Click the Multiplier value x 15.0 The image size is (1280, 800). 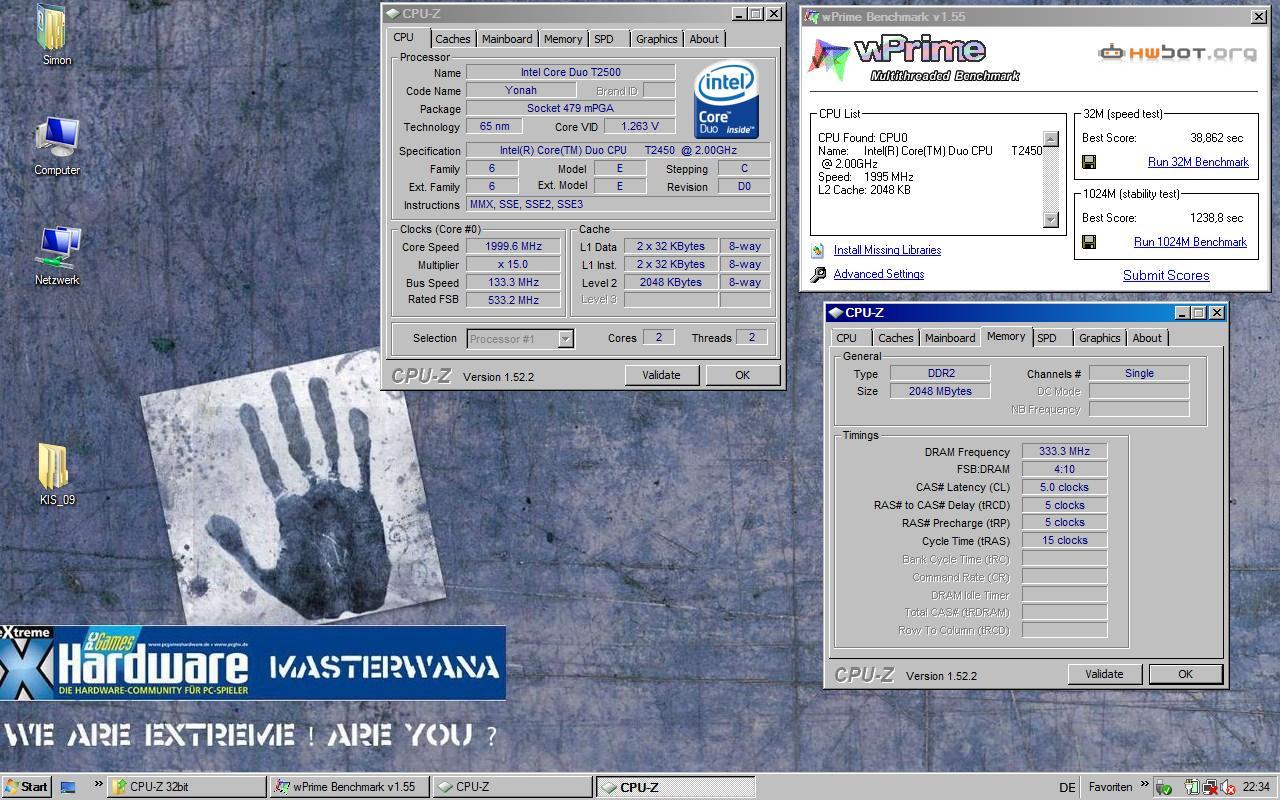[513, 265]
